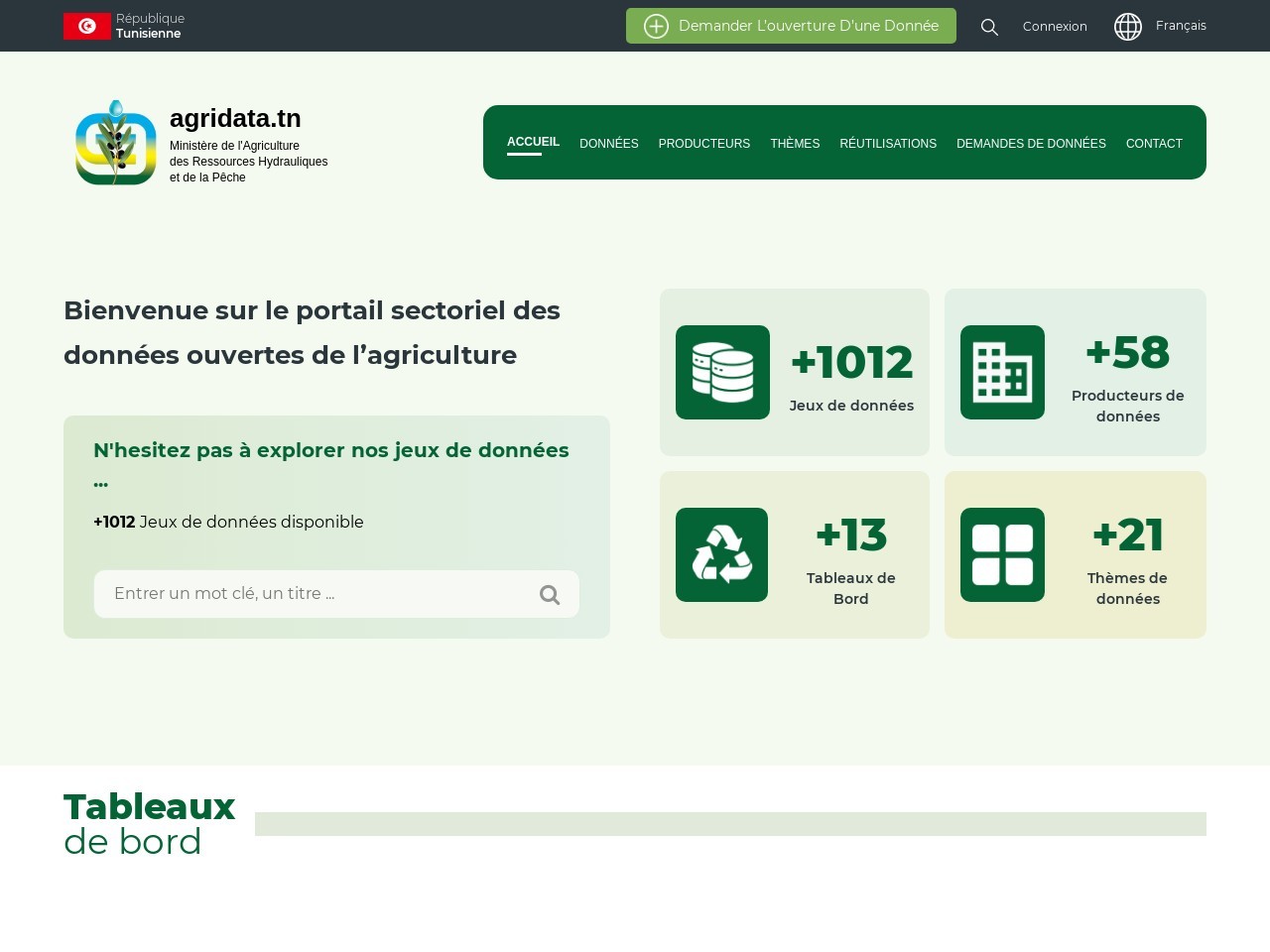This screenshot has height=952, width=1270.
Task: Click the Tunisian flag icon
Action: click(x=86, y=26)
